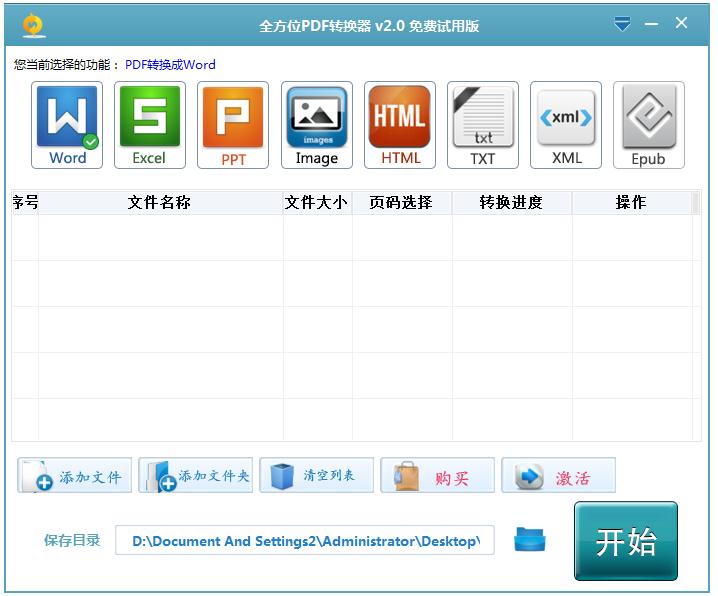Screen dimensions: 718x596
Task: Pick the HTML conversion icon
Action: click(400, 125)
